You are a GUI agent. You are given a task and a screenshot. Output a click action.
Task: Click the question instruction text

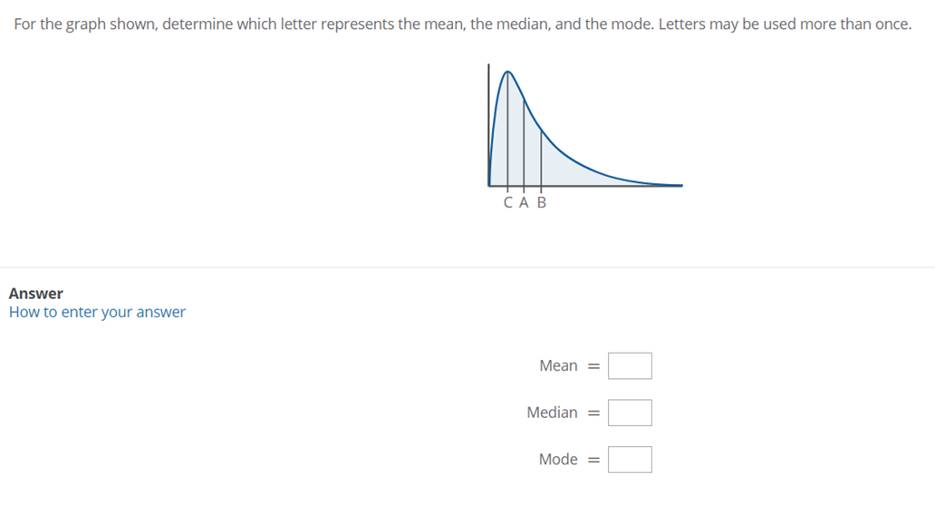(462, 24)
